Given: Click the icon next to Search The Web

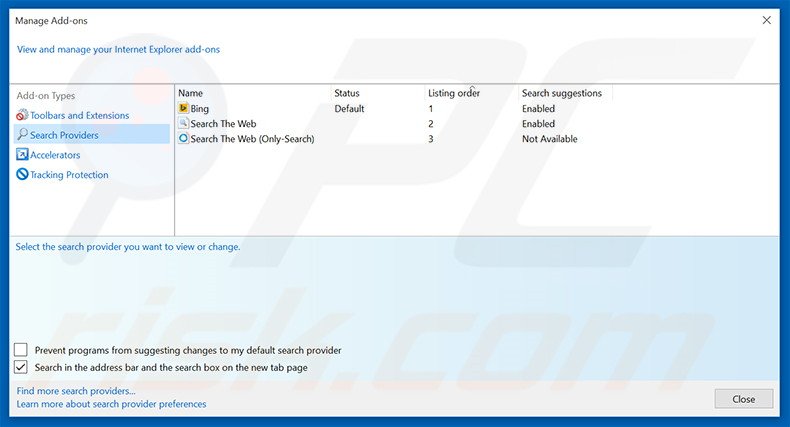Looking at the screenshot, I should [183, 123].
